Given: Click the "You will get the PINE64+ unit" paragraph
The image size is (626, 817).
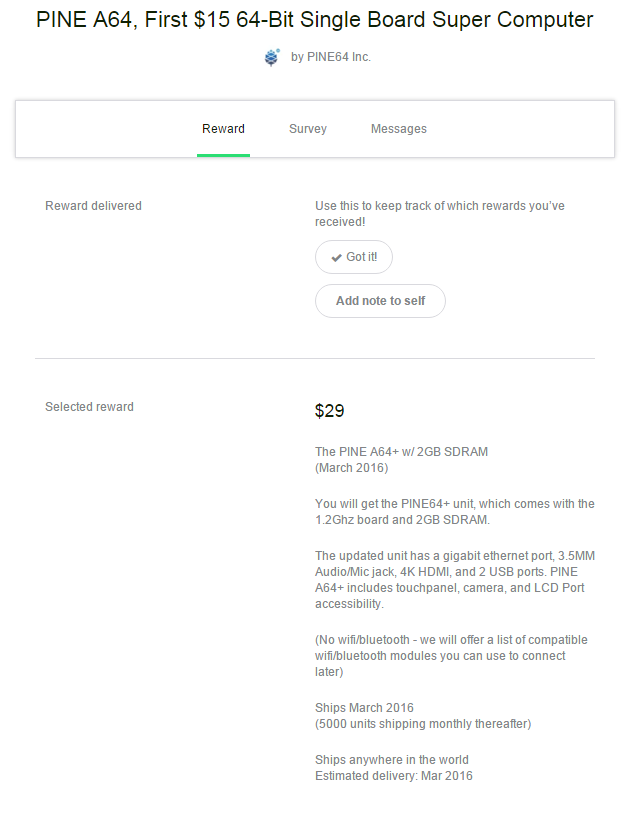Looking at the screenshot, I should coord(454,511).
